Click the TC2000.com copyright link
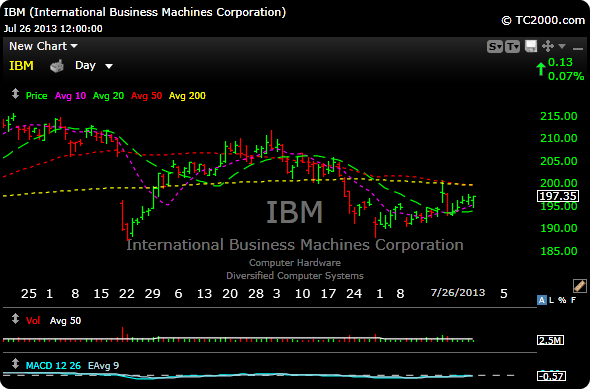 (543, 20)
